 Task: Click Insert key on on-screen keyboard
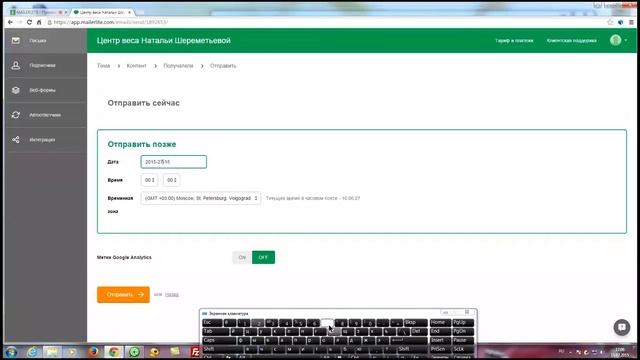(440, 340)
